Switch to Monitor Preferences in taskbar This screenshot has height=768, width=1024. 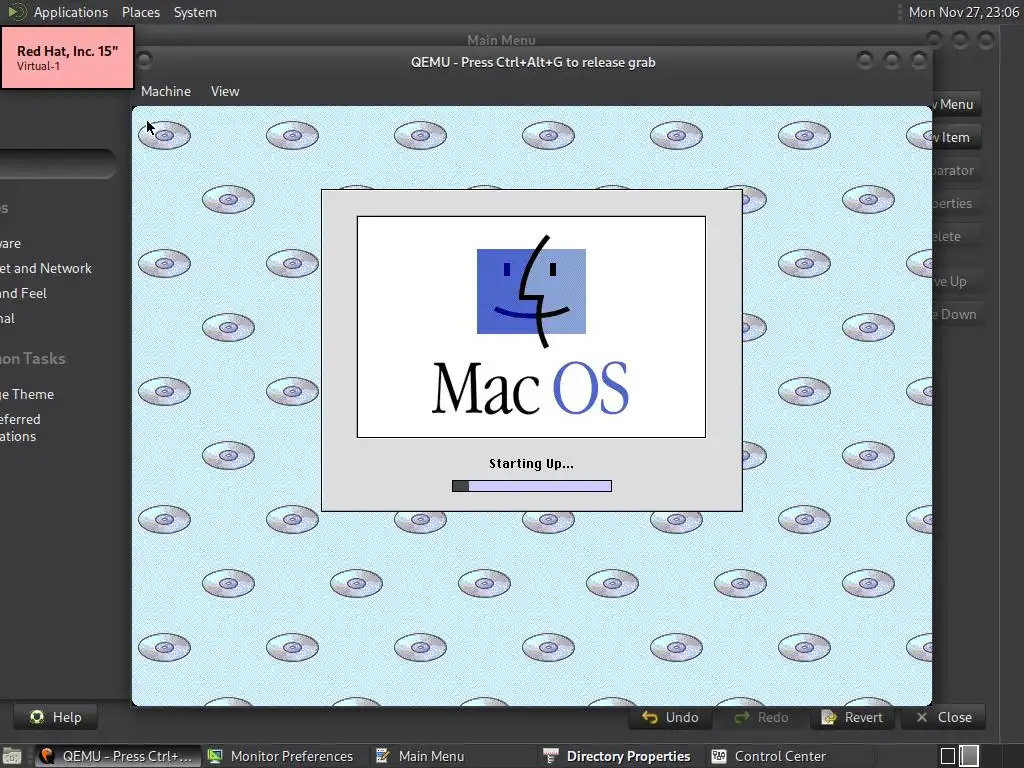[281, 756]
